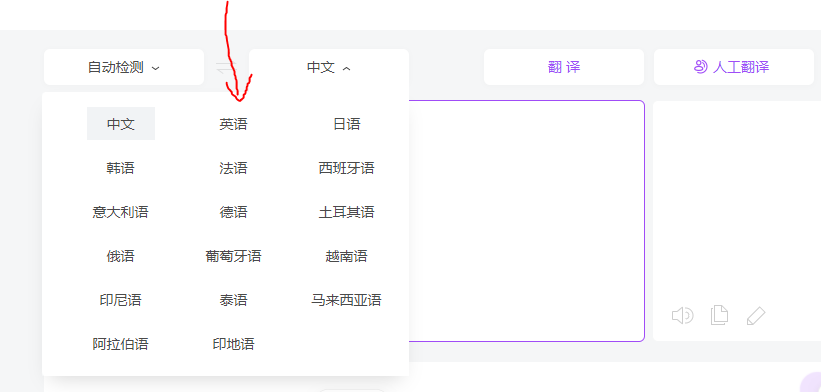Select 日语 in the language list
This screenshot has width=821, height=392.
click(347, 124)
